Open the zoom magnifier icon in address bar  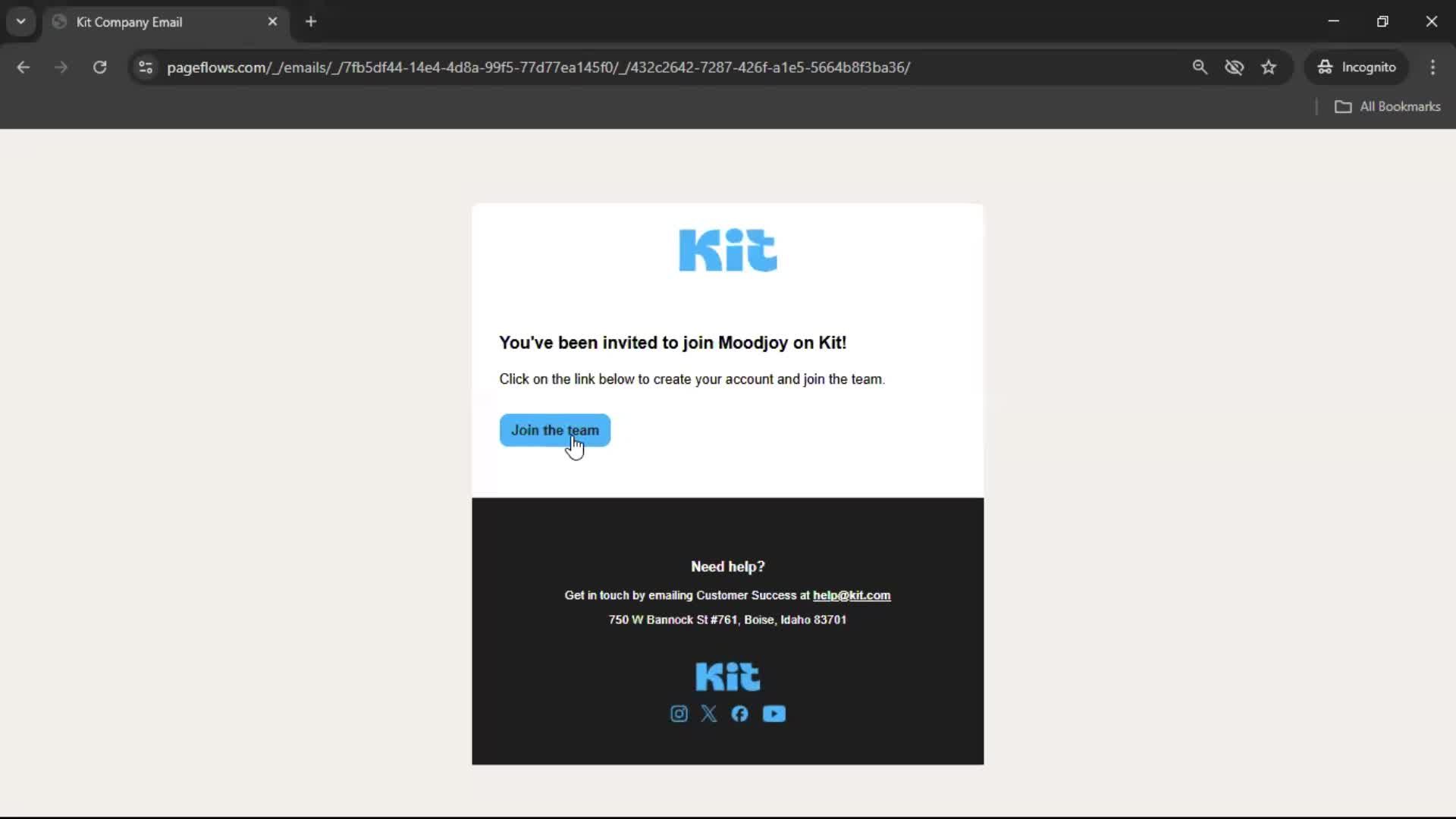tap(1200, 67)
